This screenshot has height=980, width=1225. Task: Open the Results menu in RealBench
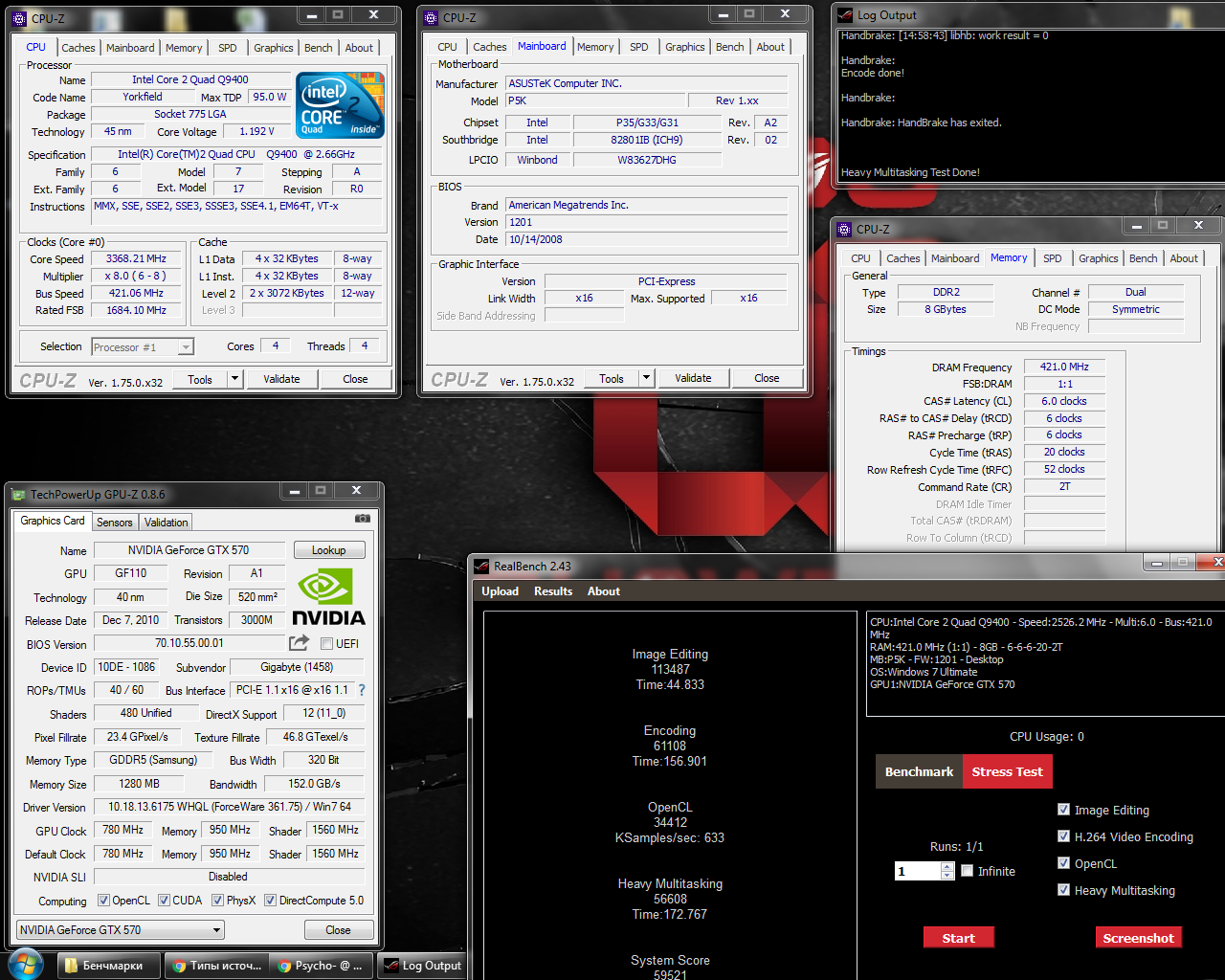coord(553,591)
